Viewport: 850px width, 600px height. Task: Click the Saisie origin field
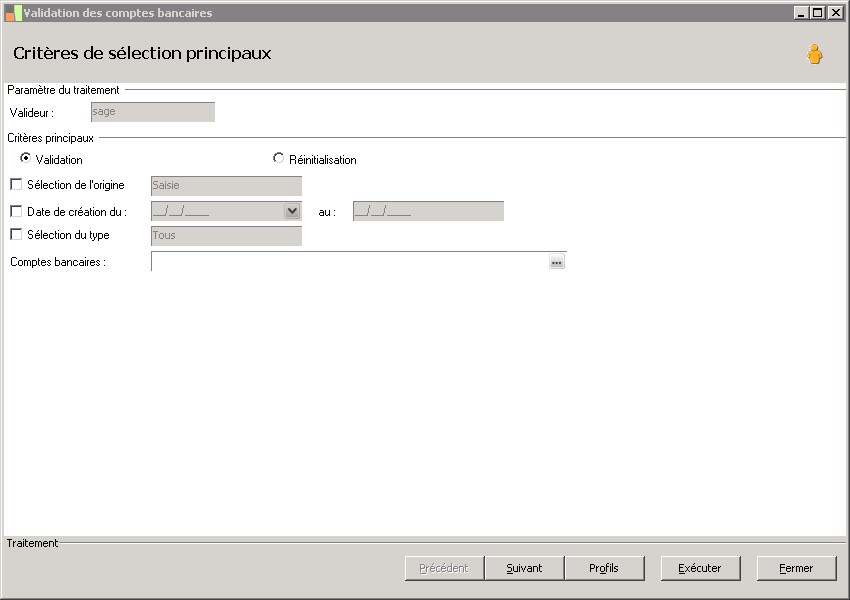click(x=226, y=185)
